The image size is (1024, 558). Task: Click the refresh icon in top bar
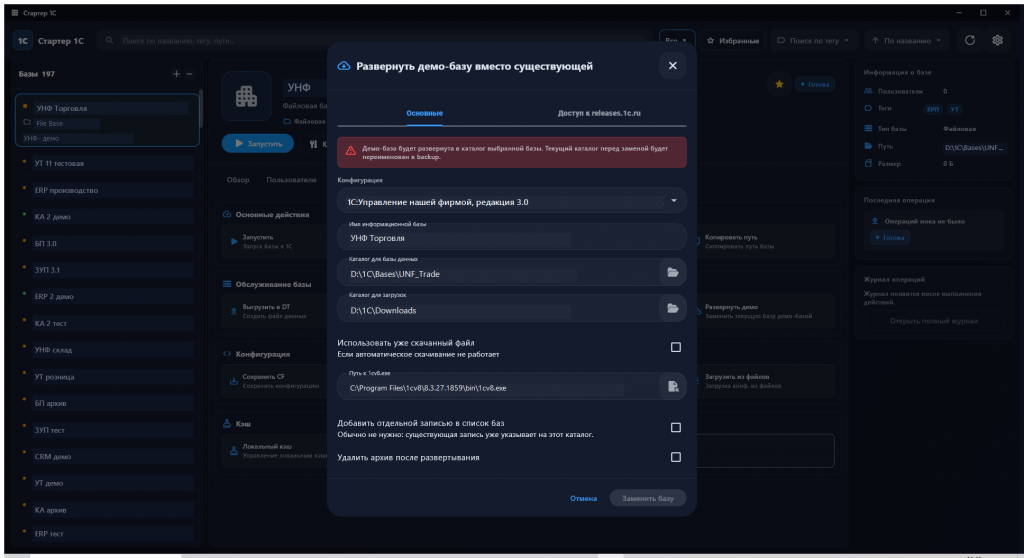[x=970, y=41]
